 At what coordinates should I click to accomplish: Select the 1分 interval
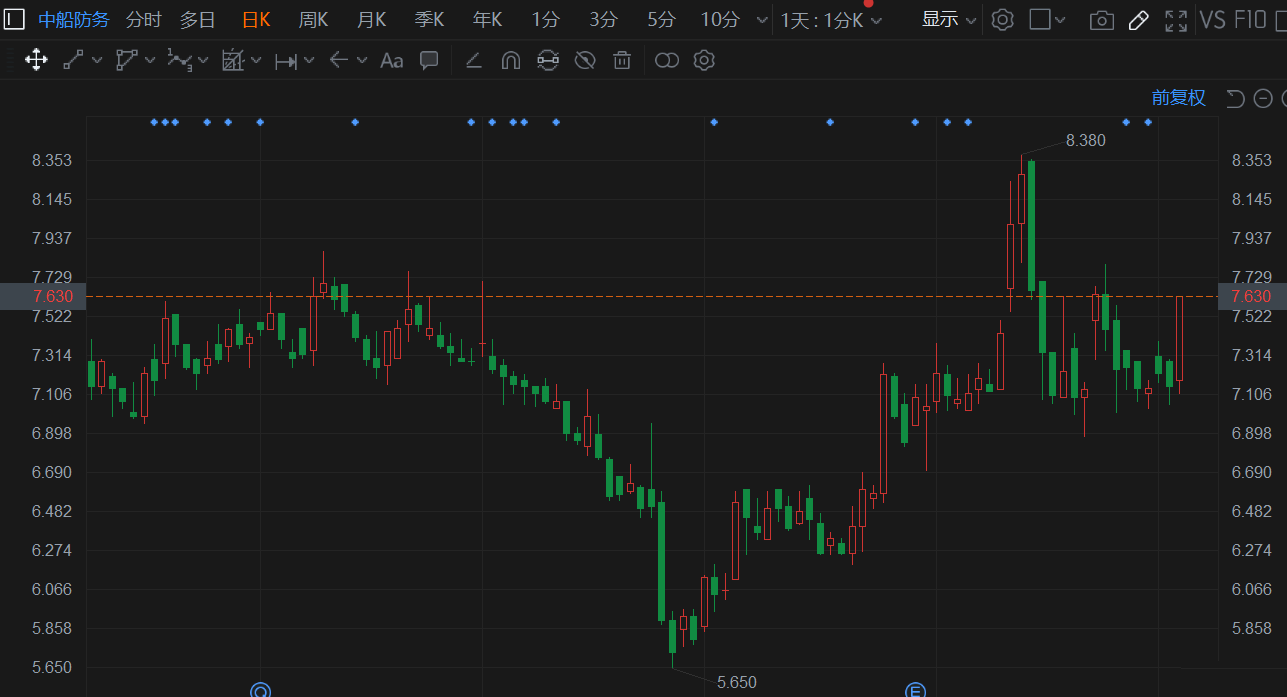coord(546,19)
